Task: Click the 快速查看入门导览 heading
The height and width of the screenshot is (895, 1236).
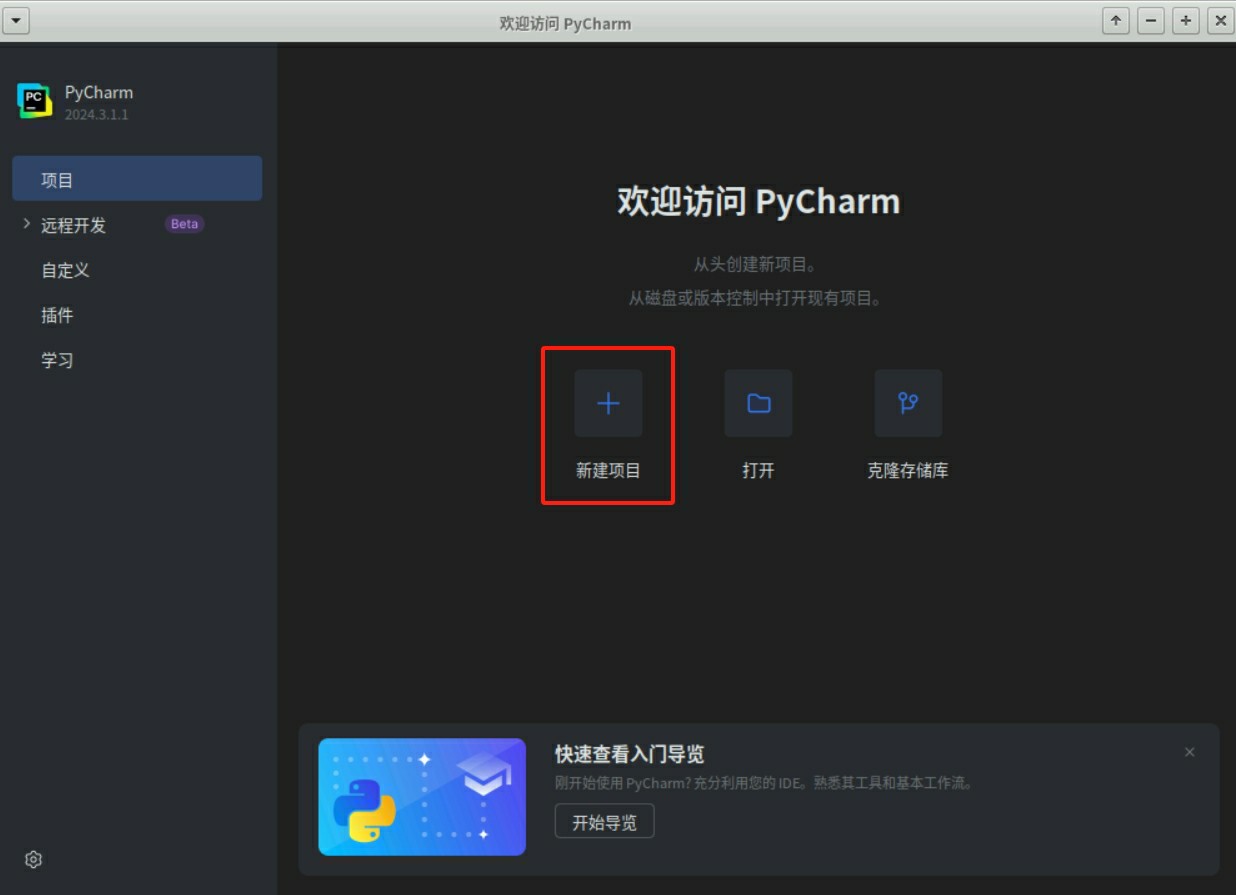Action: pyautogui.click(x=630, y=754)
